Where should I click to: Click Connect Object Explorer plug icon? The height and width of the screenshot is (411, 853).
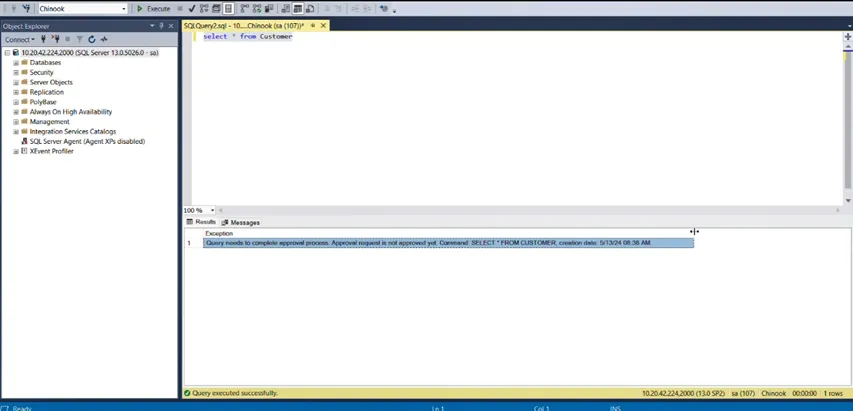(x=43, y=39)
